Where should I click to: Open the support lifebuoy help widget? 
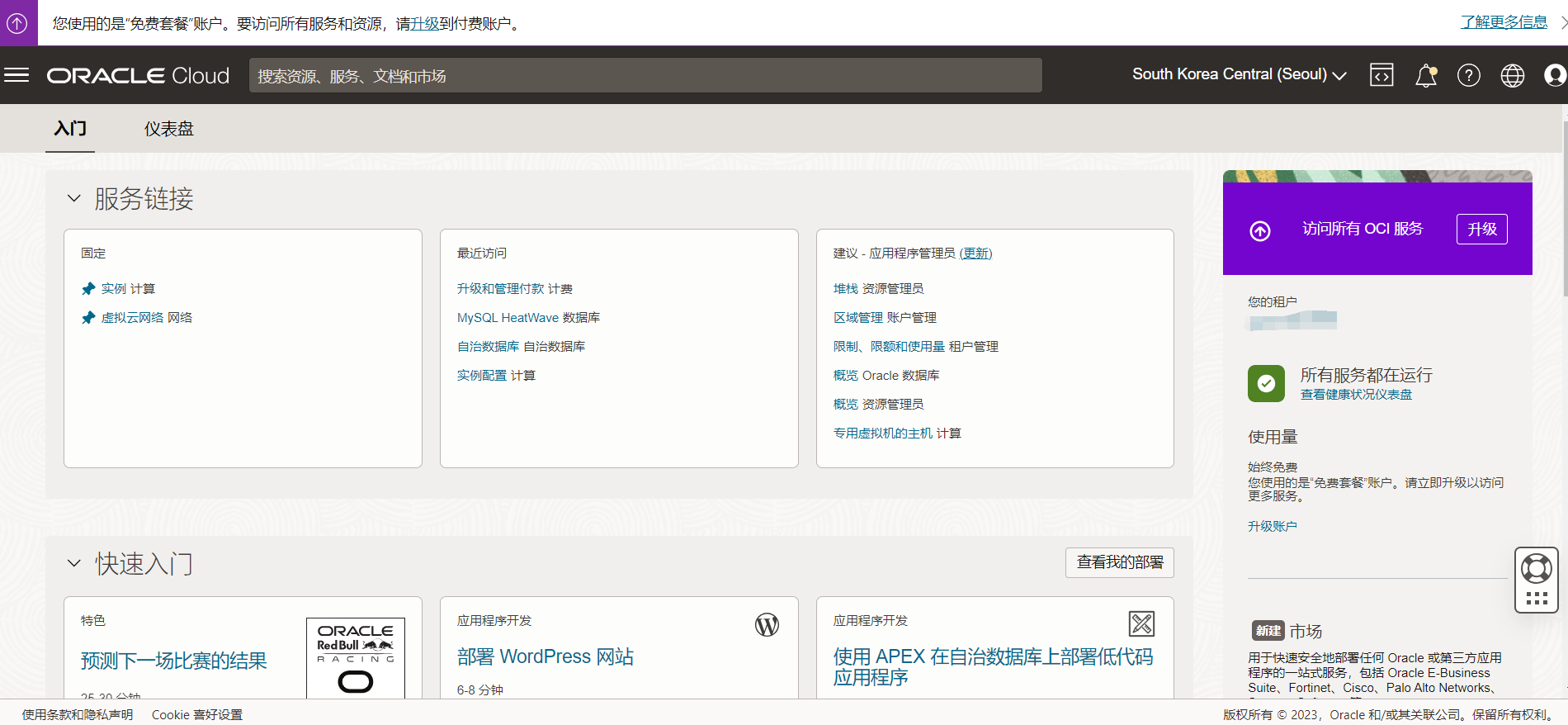[1537, 569]
